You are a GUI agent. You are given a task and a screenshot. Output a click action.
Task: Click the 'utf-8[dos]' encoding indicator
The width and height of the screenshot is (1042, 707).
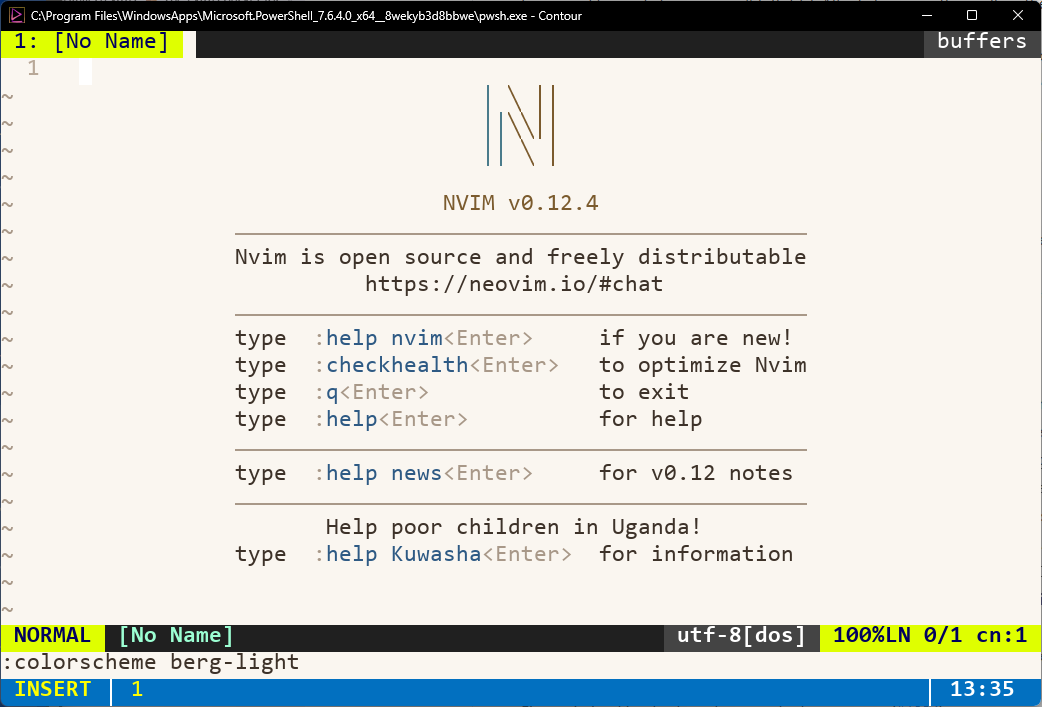coord(741,636)
